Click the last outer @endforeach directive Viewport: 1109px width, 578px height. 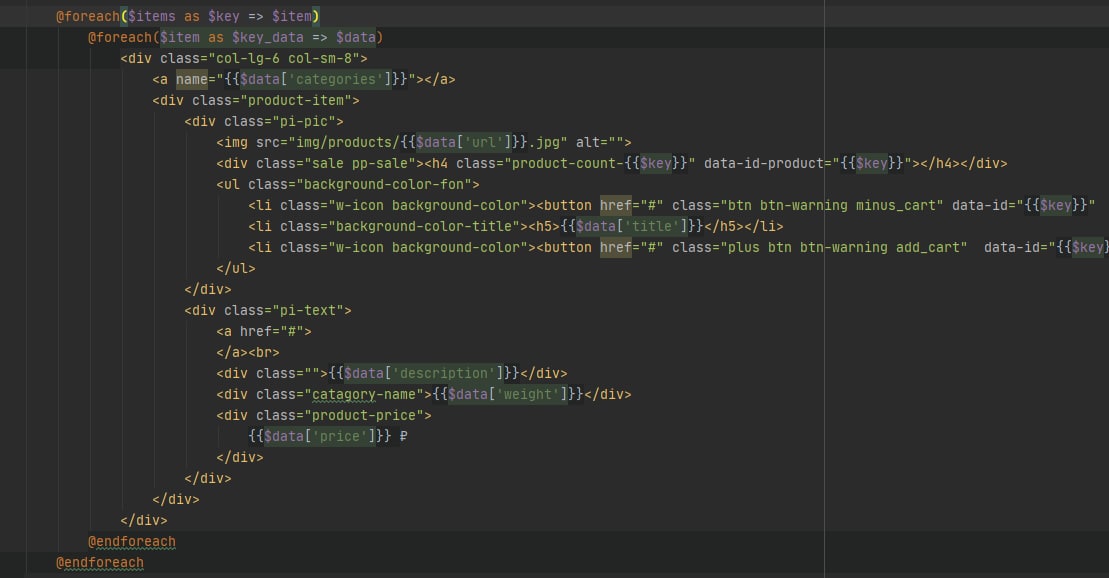pos(100,563)
